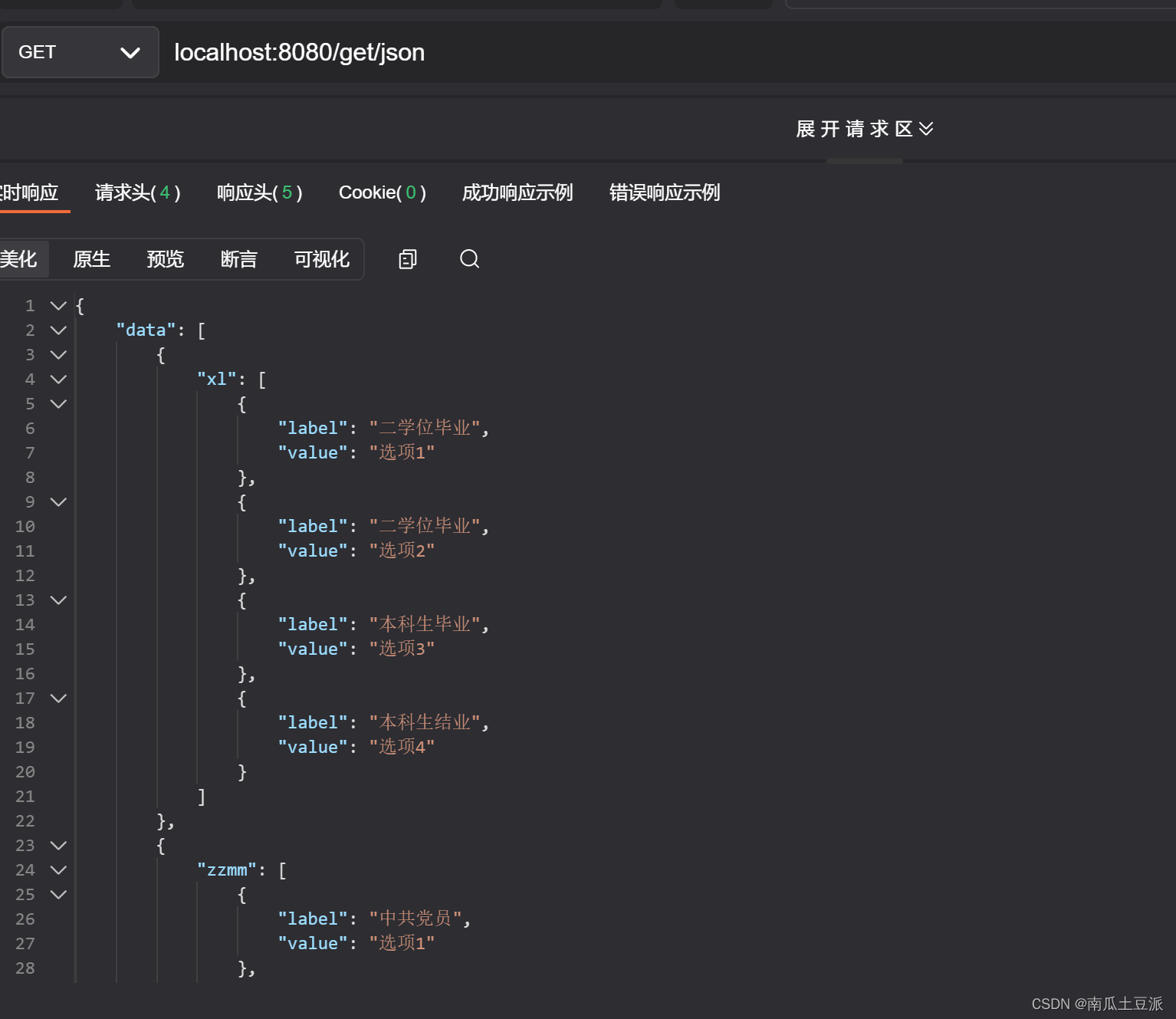Image resolution: width=1176 pixels, height=1019 pixels.
Task: Select the 实时响应 tab
Action: [29, 192]
